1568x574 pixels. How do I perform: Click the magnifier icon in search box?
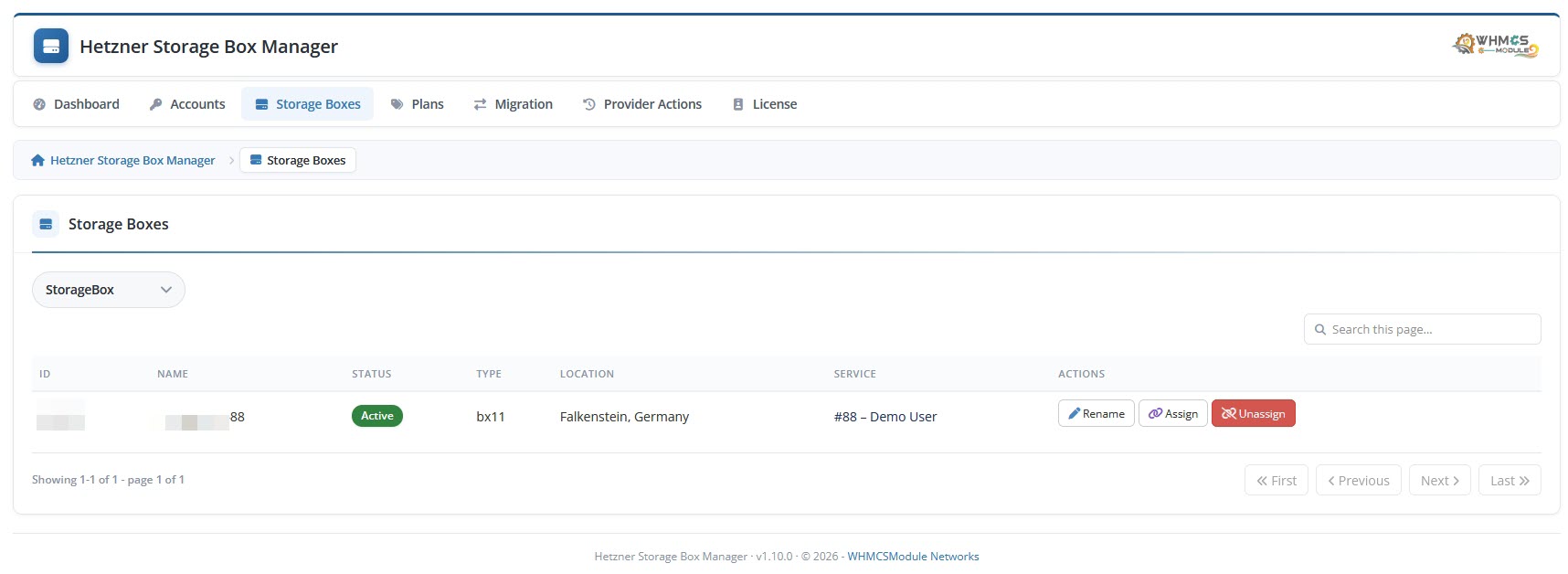[x=1320, y=329]
